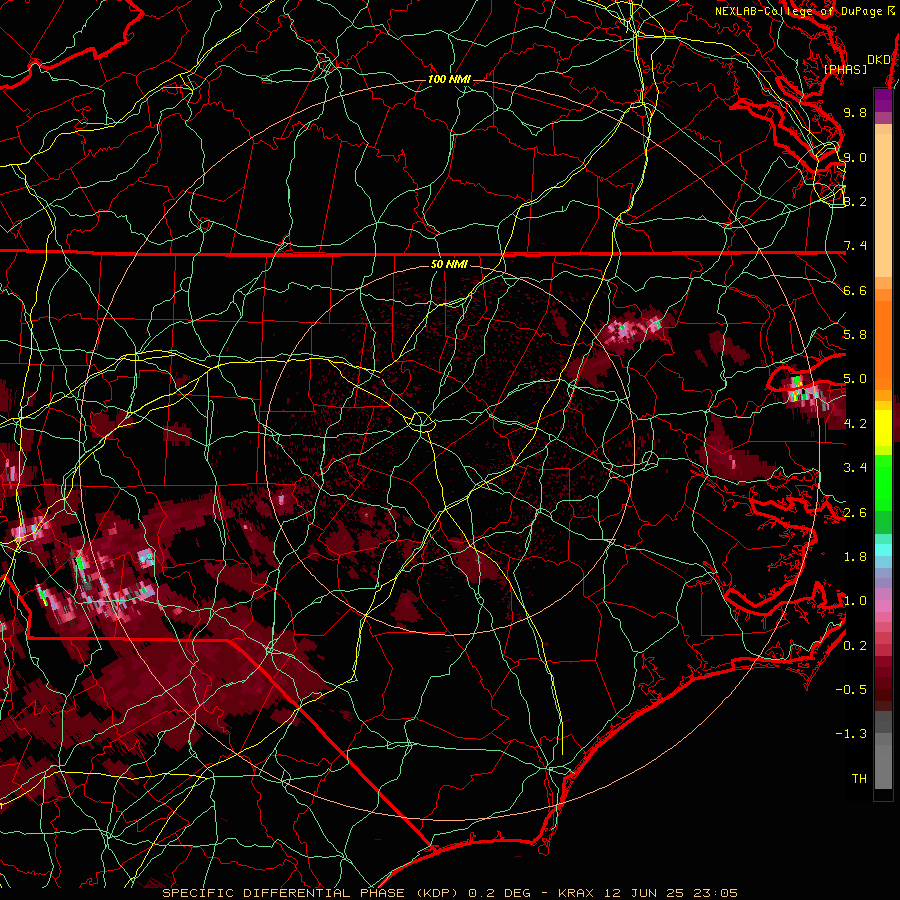This screenshot has width=900, height=900.
Task: Click the 0.2 DEG elevation text in the caption
Action: (x=499, y=893)
